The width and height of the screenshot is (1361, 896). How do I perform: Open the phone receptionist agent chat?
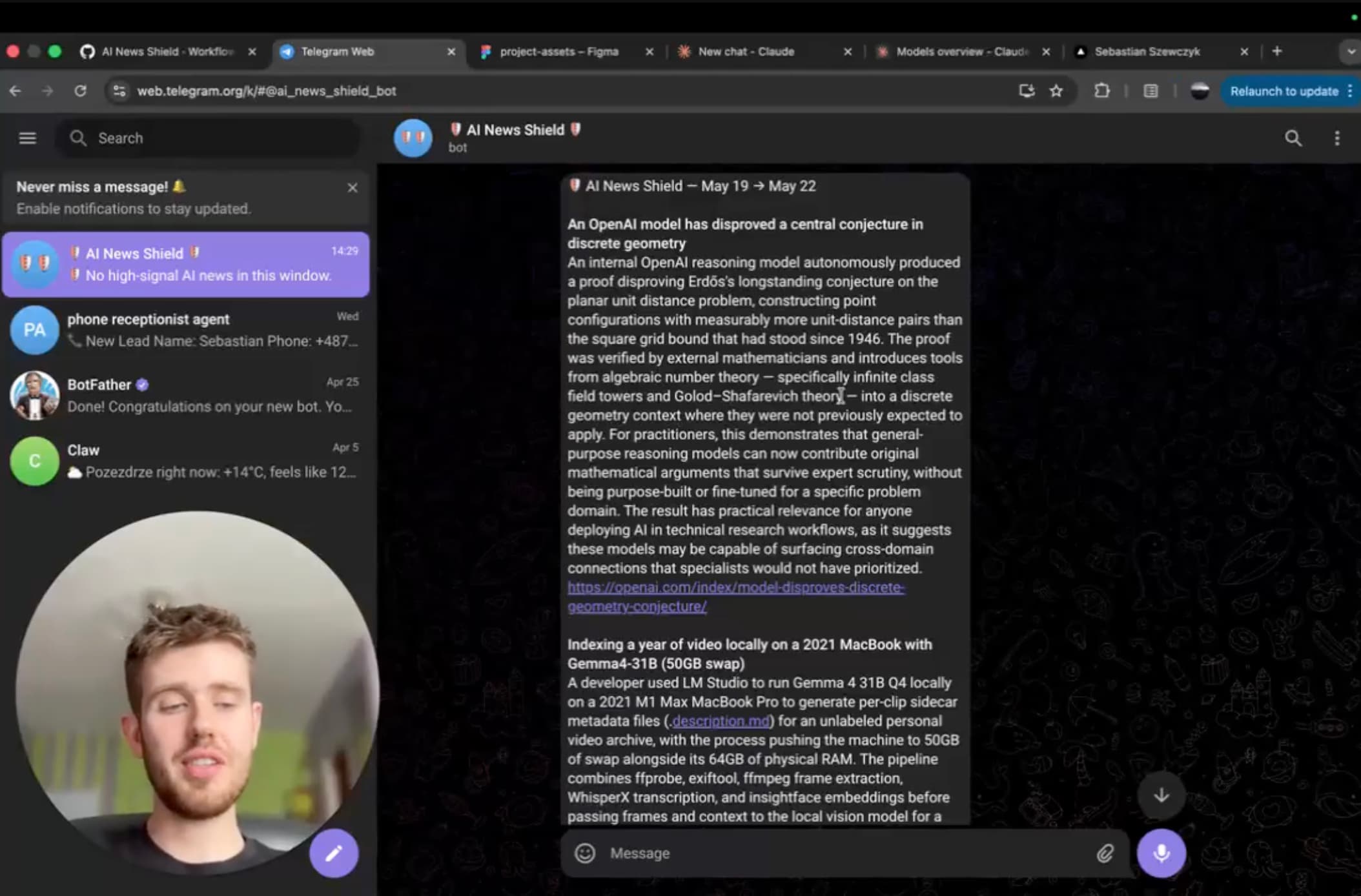(186, 330)
